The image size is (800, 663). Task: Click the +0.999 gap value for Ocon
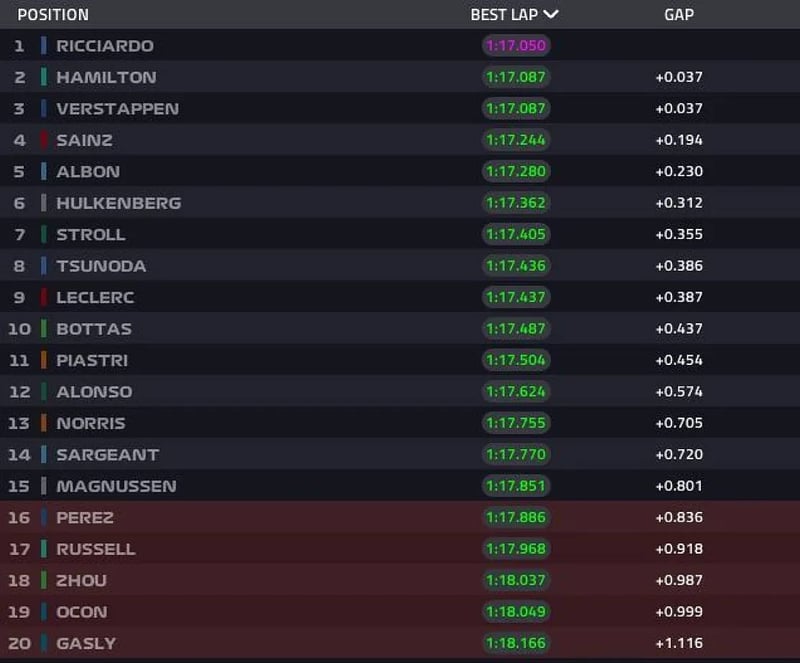click(x=679, y=612)
